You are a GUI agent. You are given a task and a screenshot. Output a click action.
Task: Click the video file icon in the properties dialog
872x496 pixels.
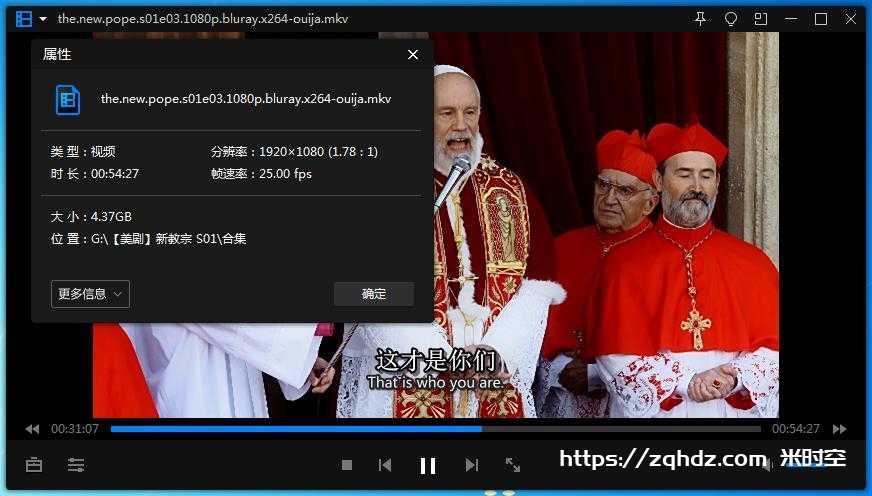coord(68,100)
